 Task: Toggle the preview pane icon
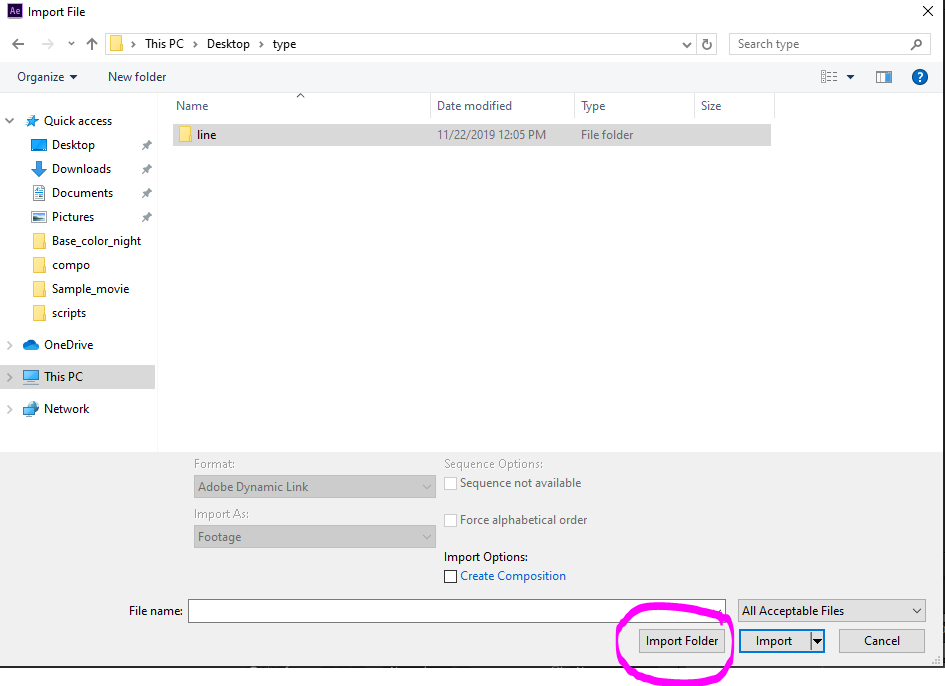[x=883, y=76]
